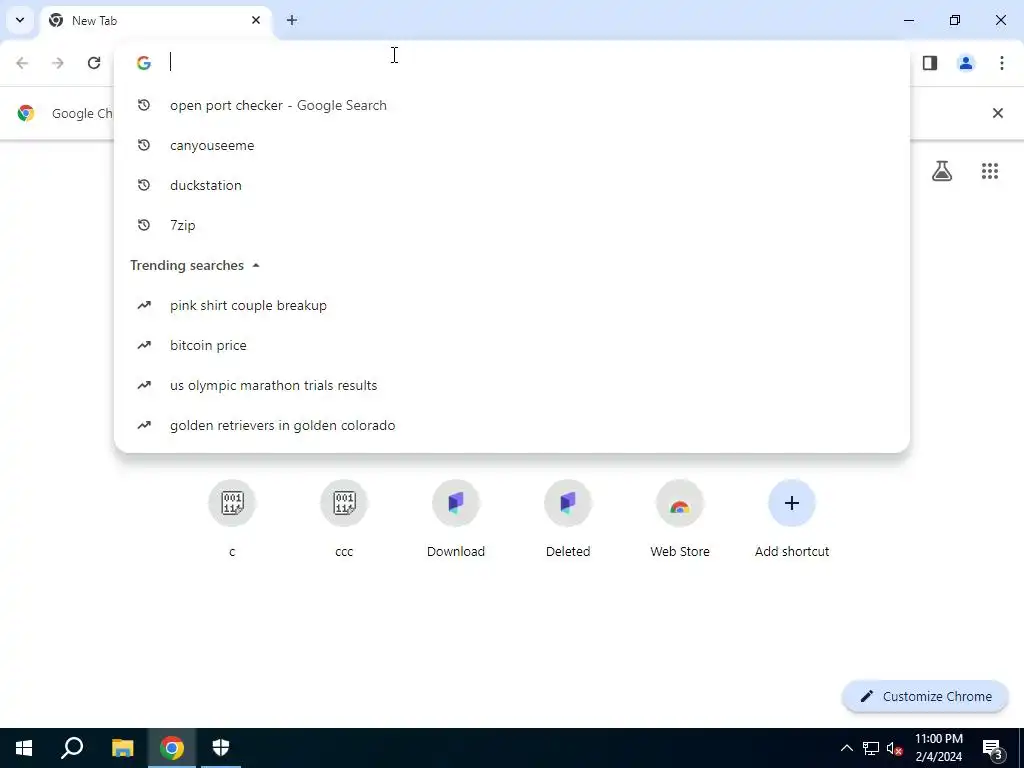Click the Chrome logo in info bar

point(26,113)
